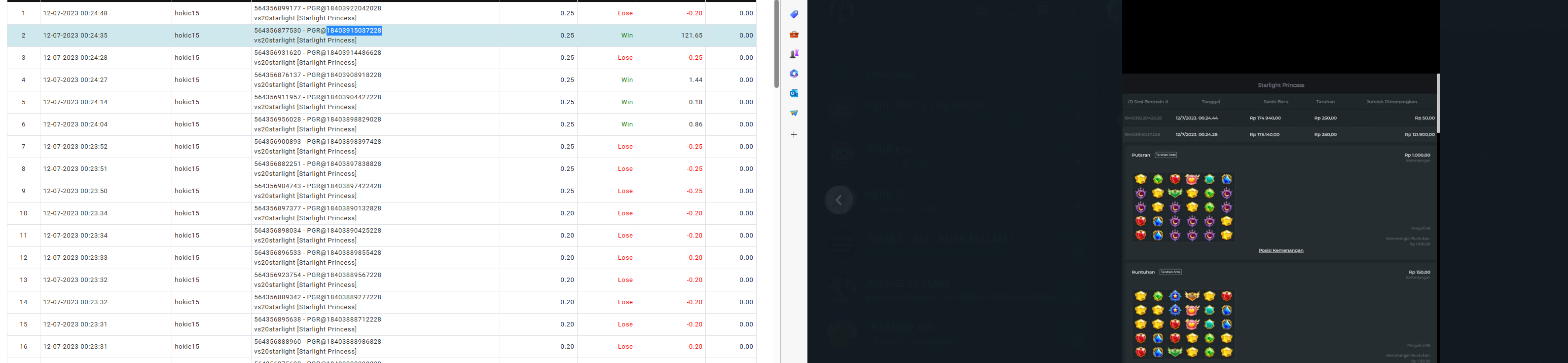This screenshot has height=363, width=1568.
Task: Click the Tanggal column header
Action: pos(1211,102)
